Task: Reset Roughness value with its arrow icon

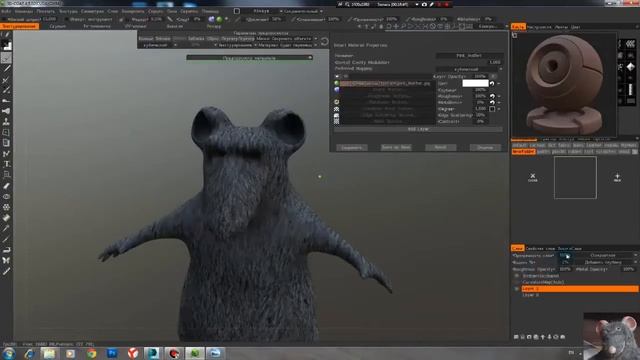Action: coord(492,96)
